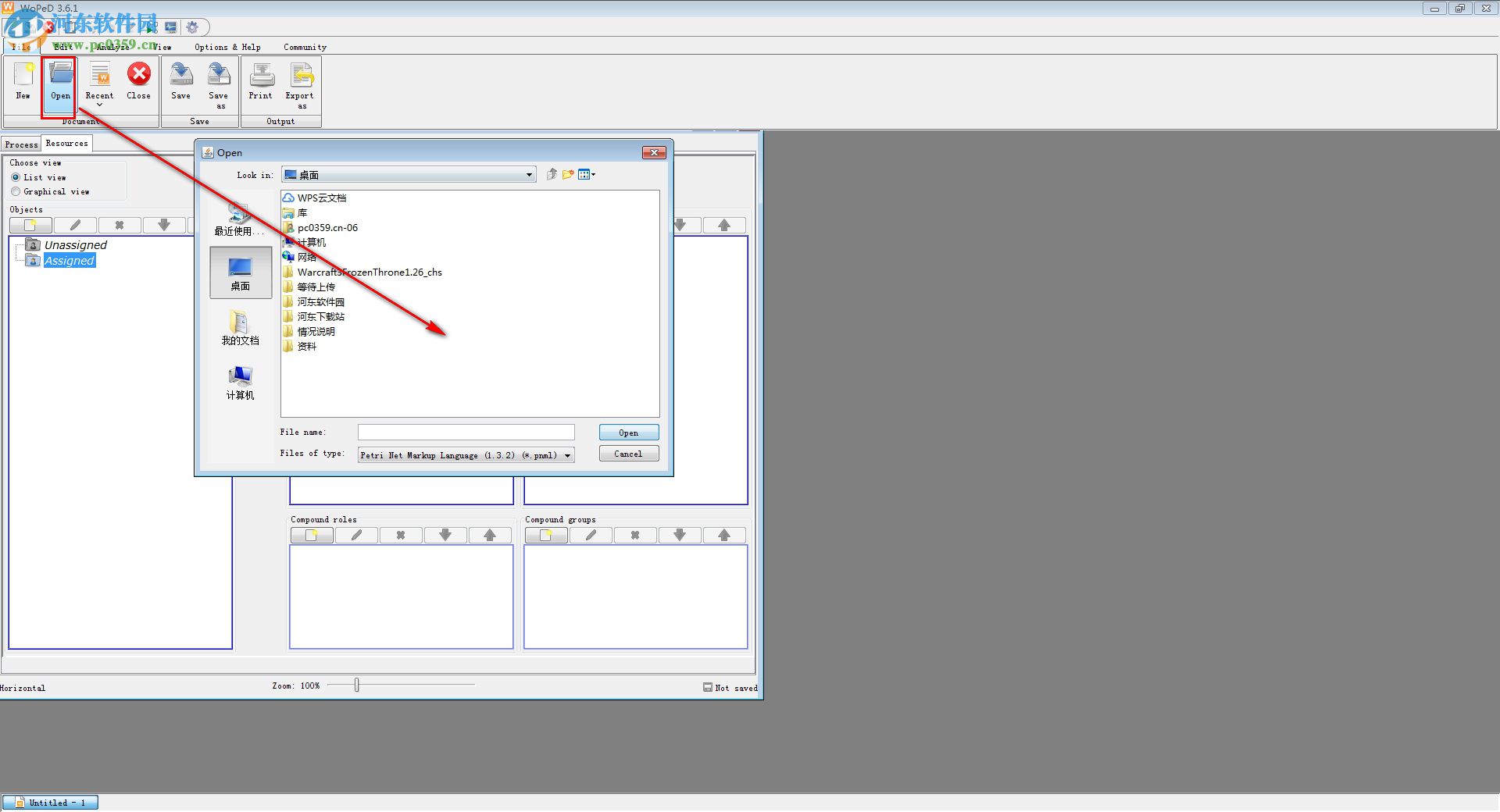Select WPS云文档 in the file list

pyautogui.click(x=315, y=198)
